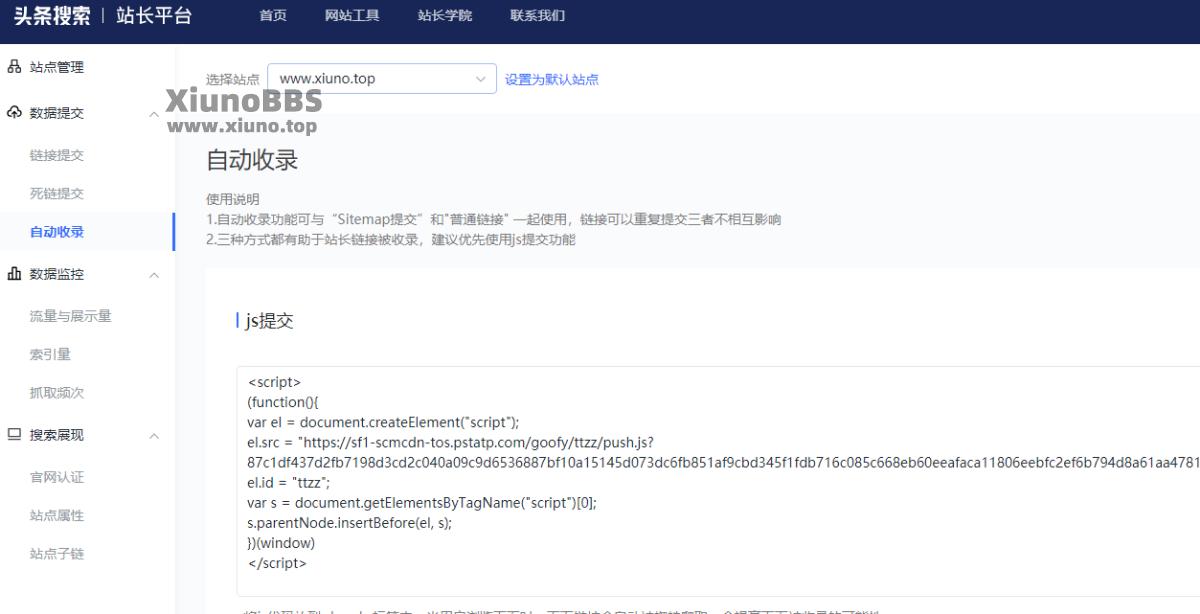Click instruction line starting with 2.三种方式
The height and width of the screenshot is (614, 1200).
(391, 240)
